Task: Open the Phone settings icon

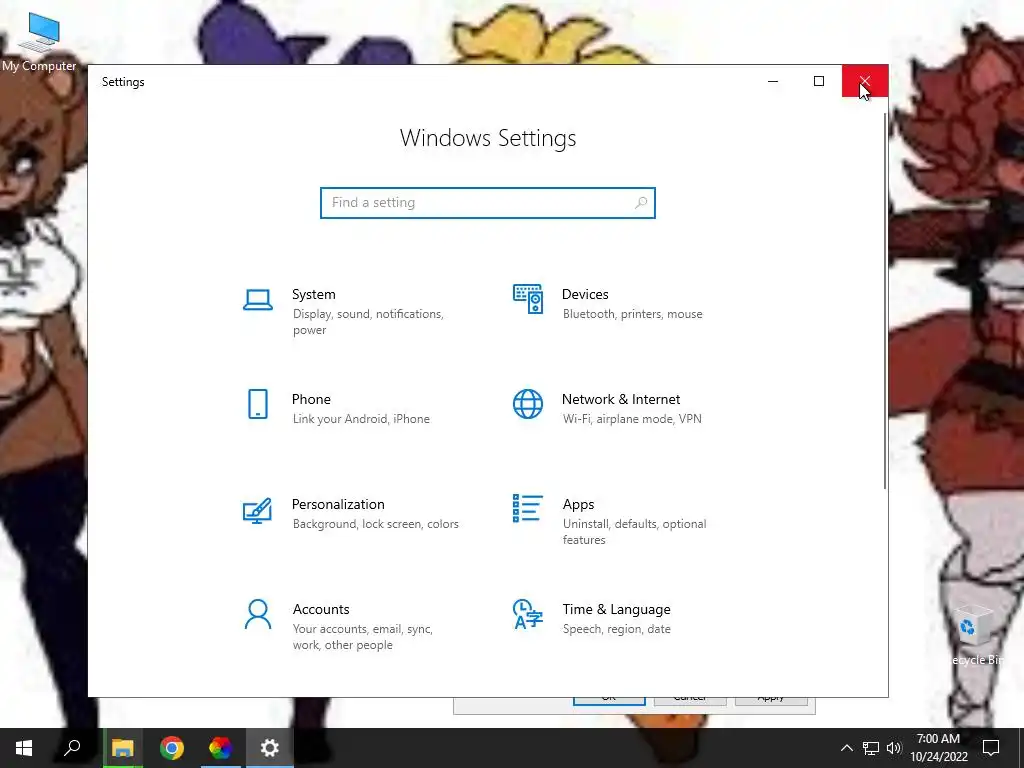Action: (x=258, y=404)
